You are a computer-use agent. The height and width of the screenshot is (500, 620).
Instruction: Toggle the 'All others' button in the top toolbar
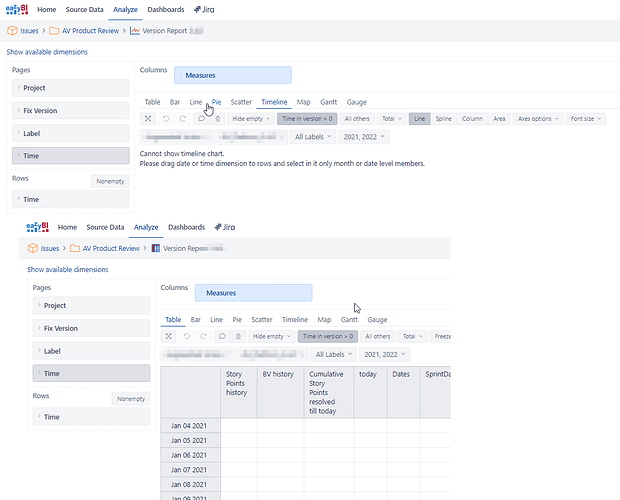coord(357,119)
